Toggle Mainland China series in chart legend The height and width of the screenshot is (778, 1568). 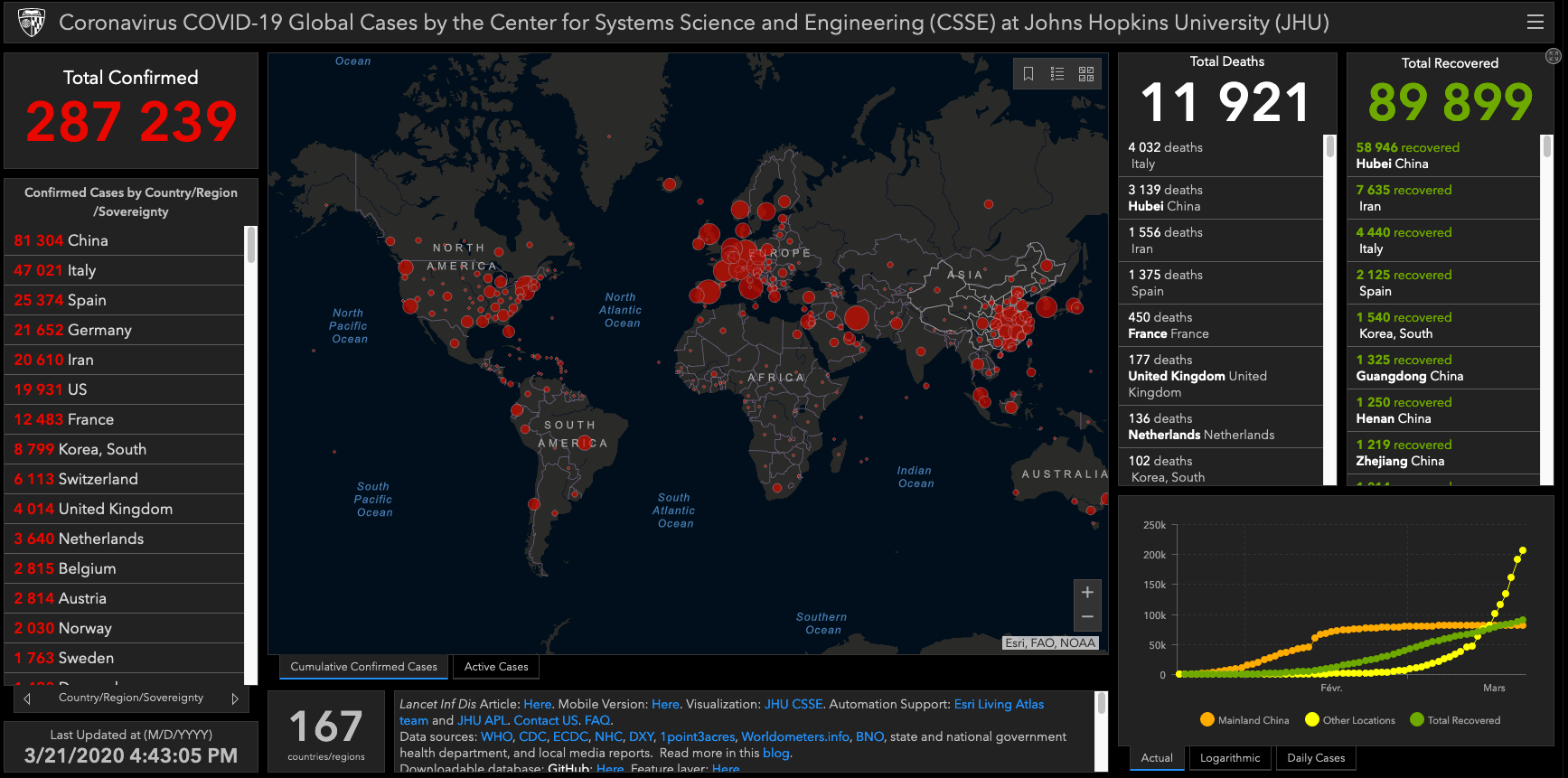(x=1244, y=720)
